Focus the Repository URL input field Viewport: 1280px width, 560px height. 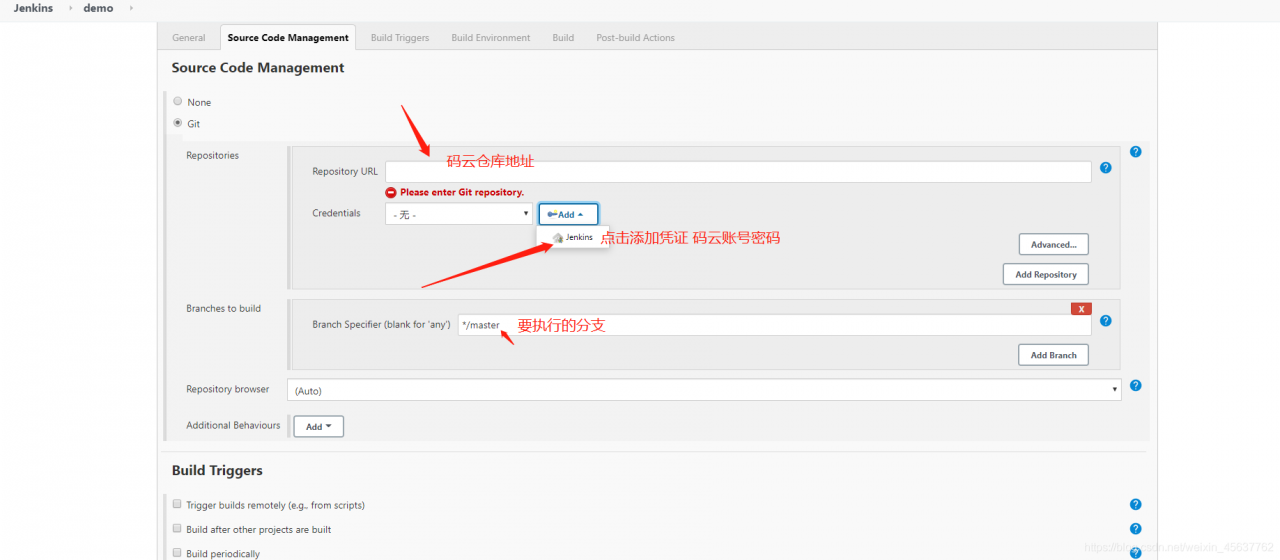[x=738, y=172]
